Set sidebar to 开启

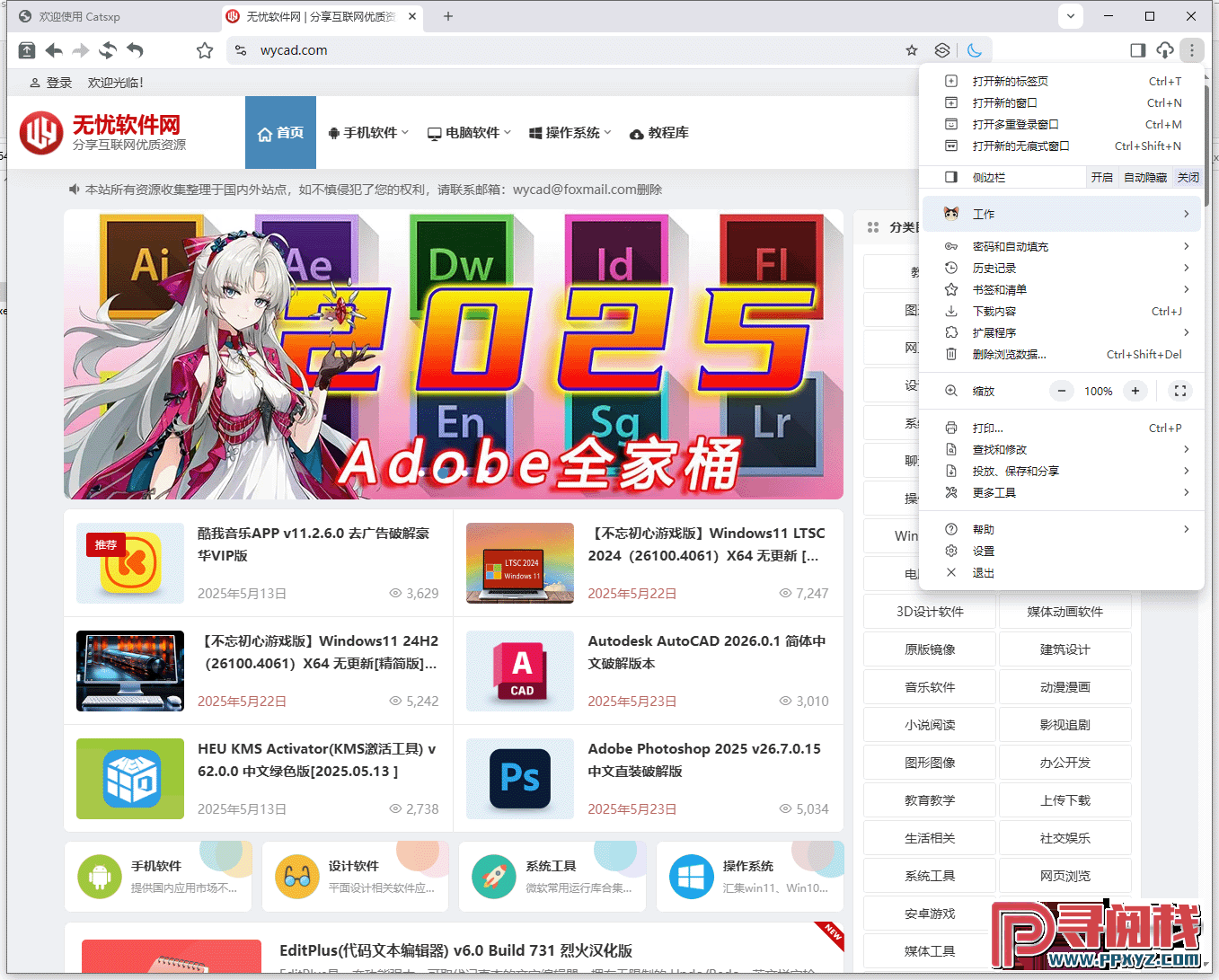pyautogui.click(x=1101, y=177)
